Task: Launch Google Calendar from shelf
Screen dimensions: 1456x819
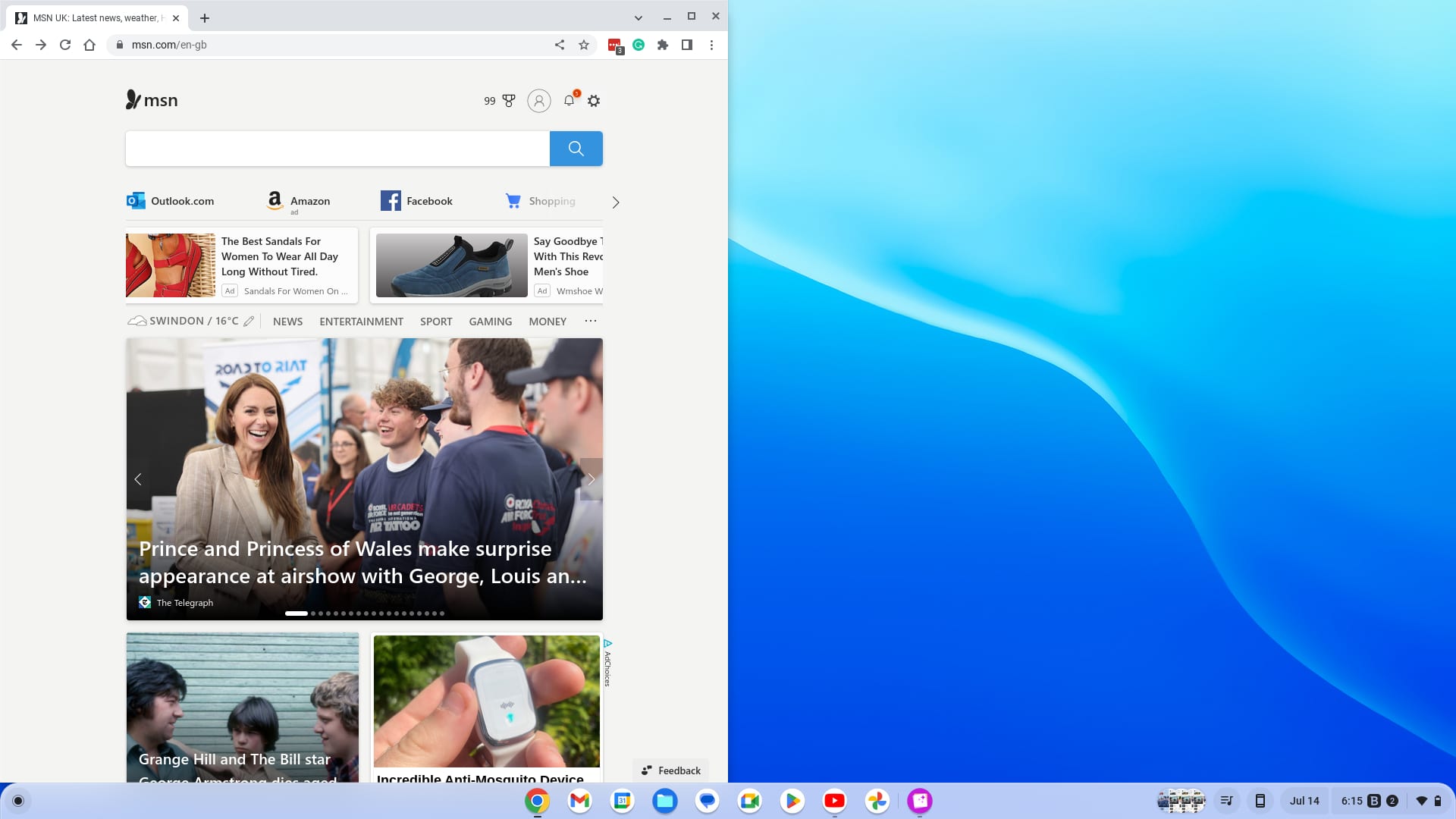Action: pos(623,801)
